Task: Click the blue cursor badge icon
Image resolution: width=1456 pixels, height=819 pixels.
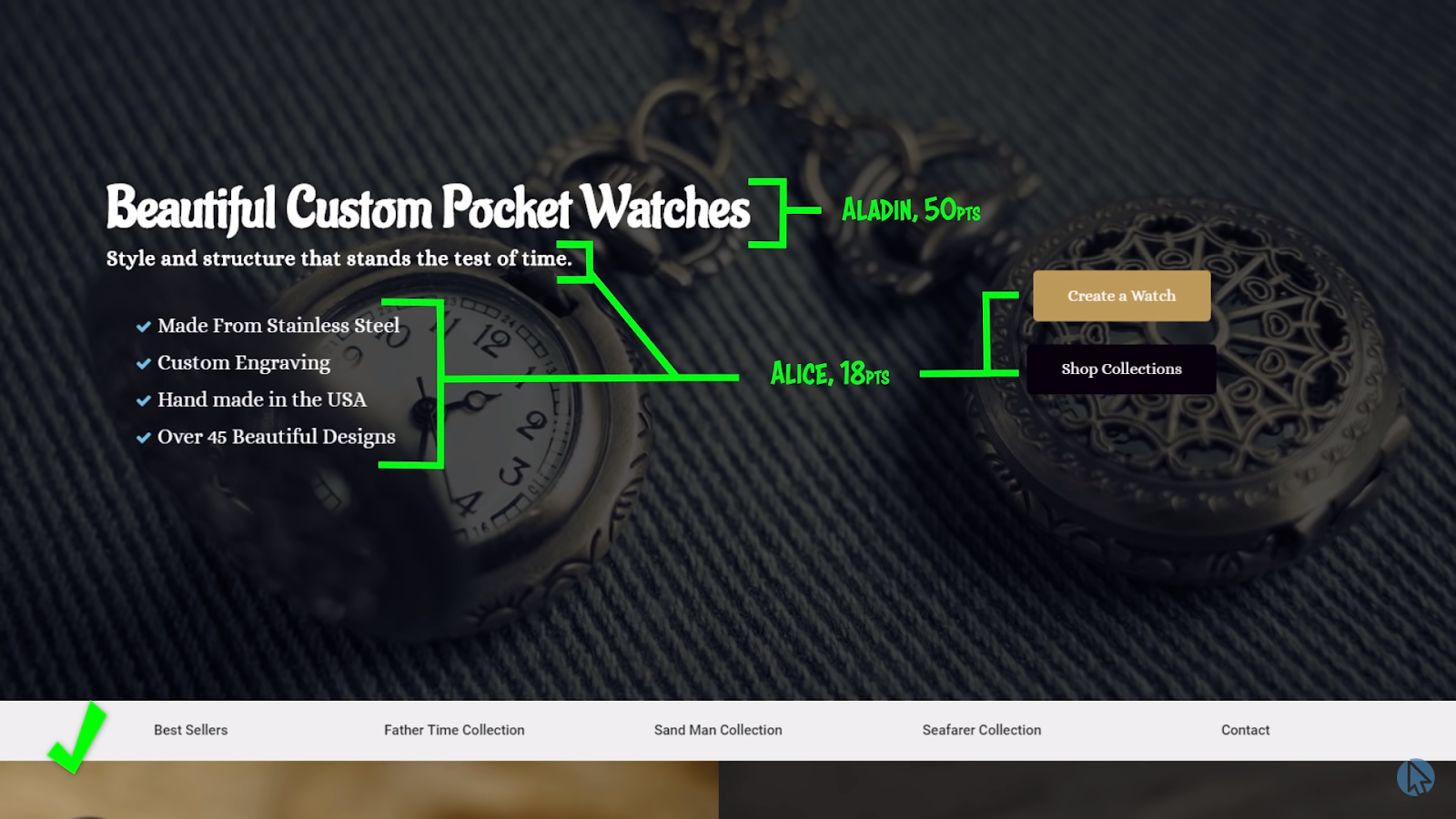Action: [1415, 777]
